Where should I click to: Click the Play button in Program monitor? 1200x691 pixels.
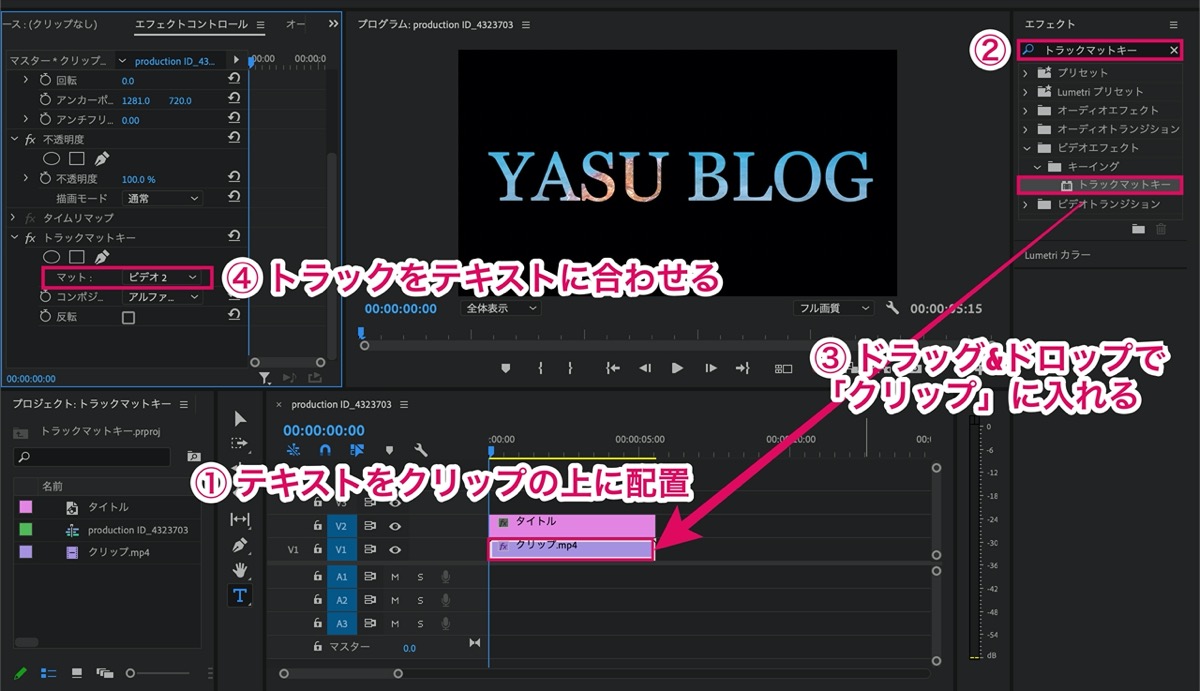(677, 368)
